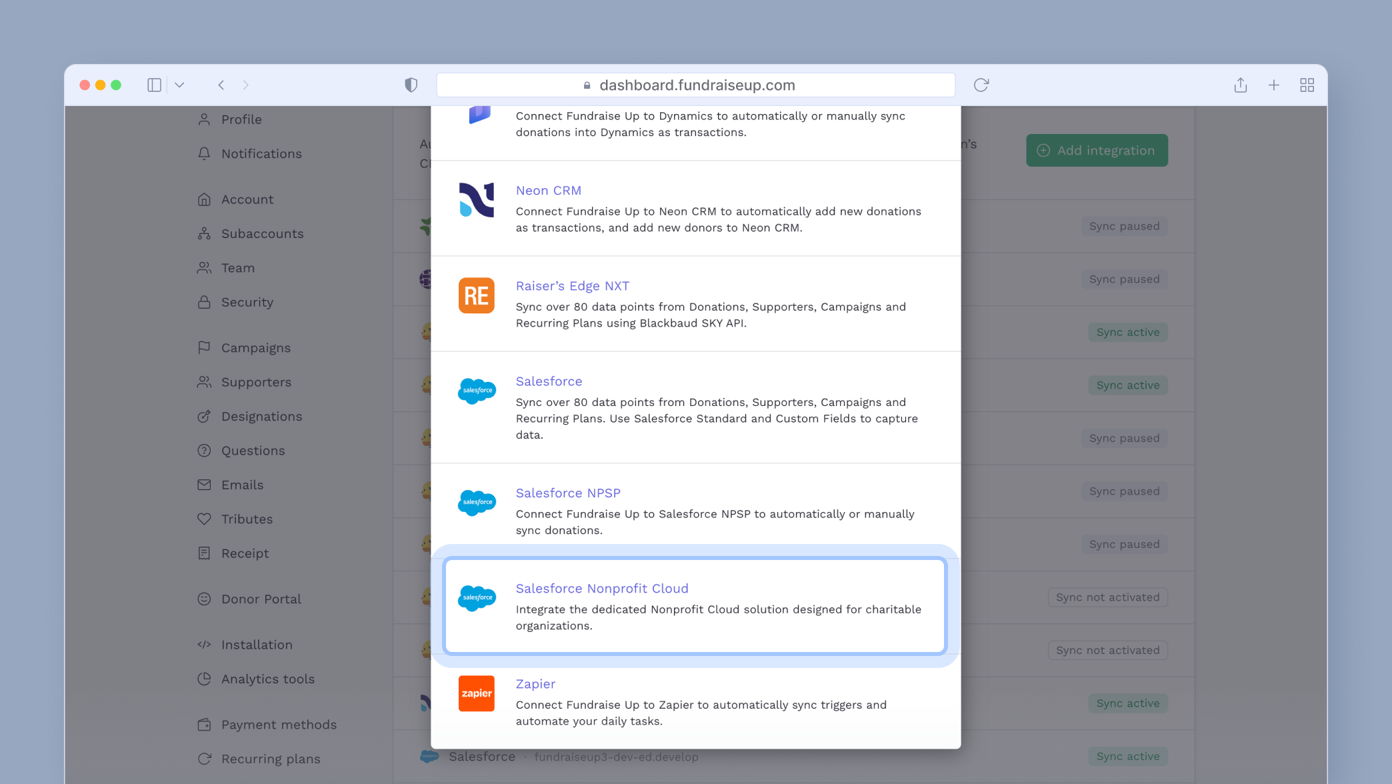Click the Salesforce cloud logo
The width and height of the screenshot is (1392, 784).
click(476, 391)
